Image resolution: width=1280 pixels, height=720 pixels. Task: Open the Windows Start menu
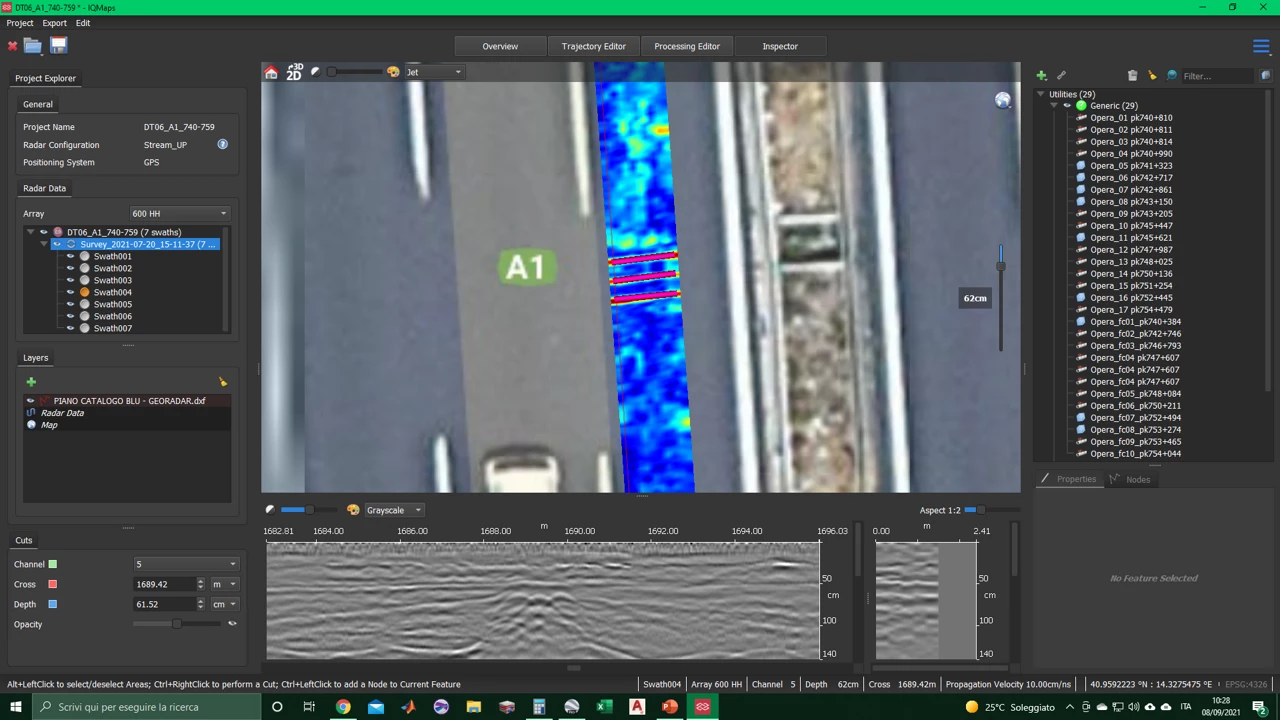16,707
